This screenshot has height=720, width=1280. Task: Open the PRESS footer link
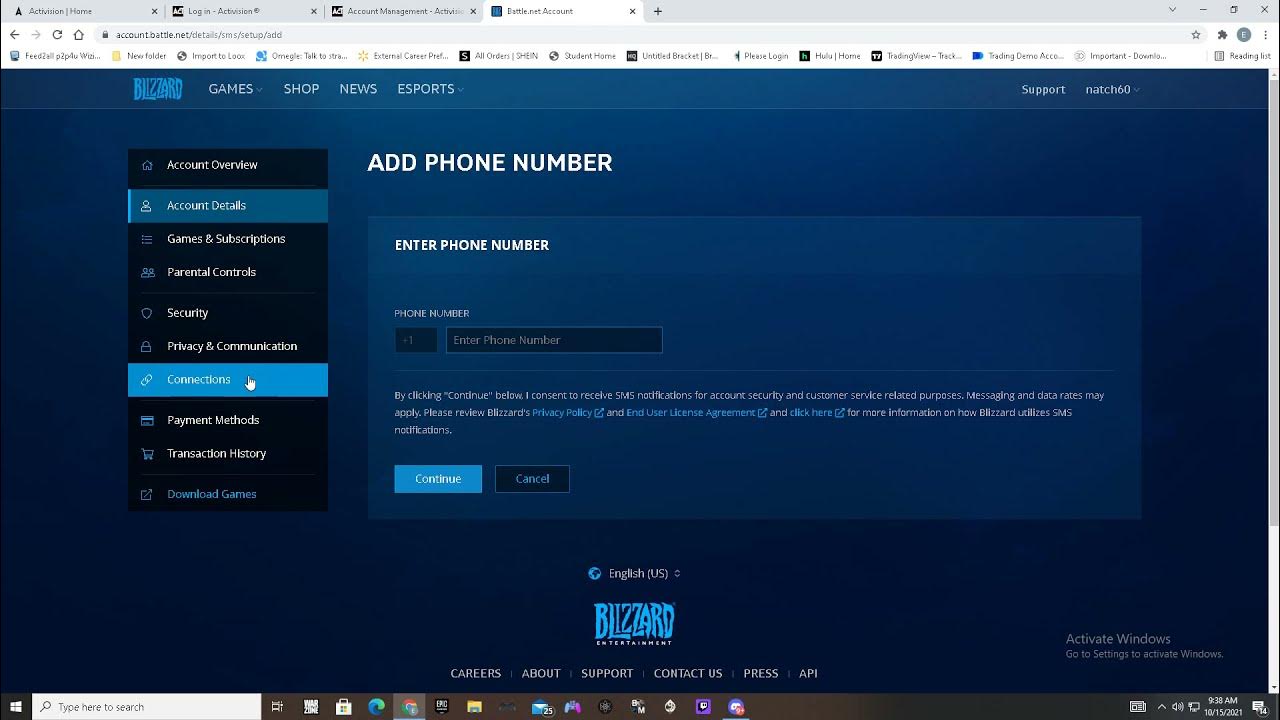tap(761, 673)
